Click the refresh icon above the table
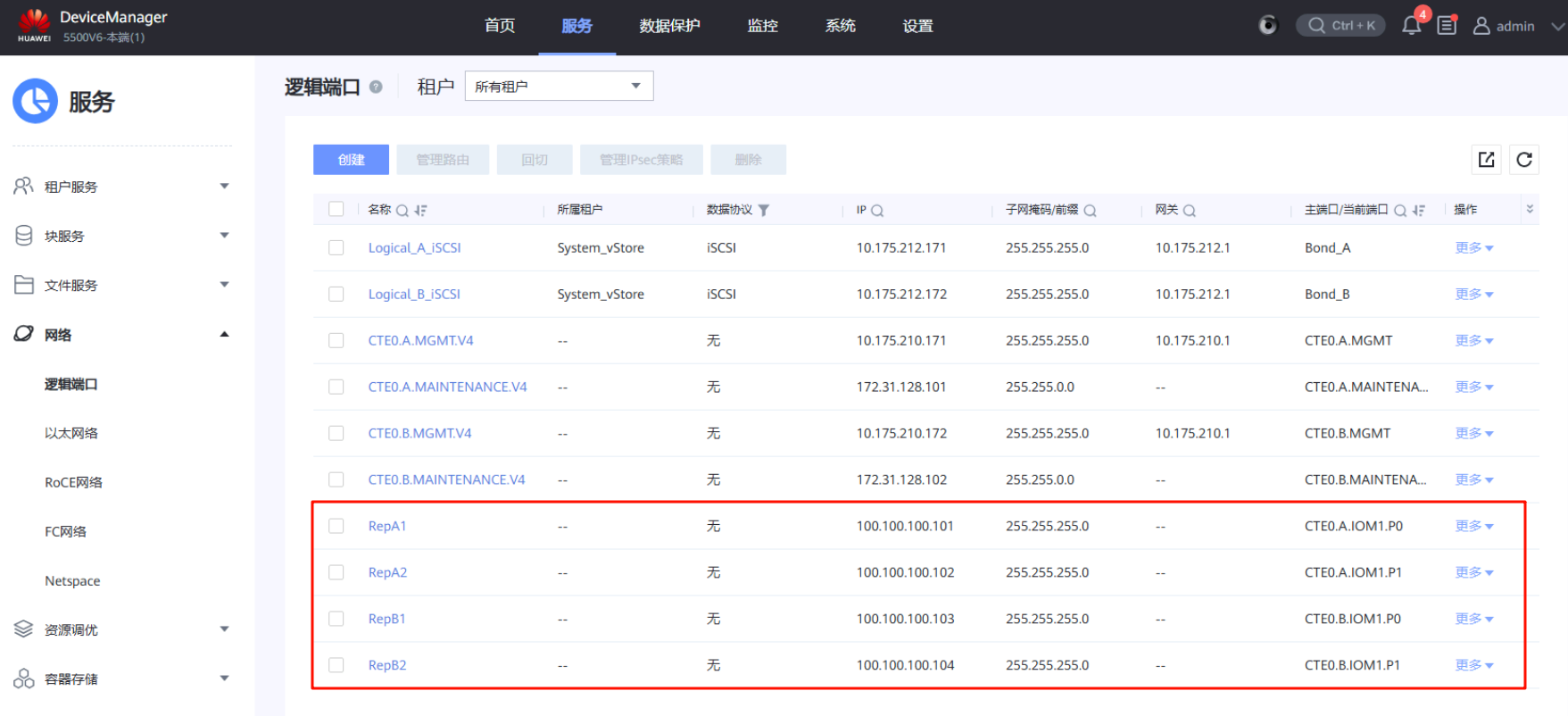1568x716 pixels. (x=1524, y=160)
